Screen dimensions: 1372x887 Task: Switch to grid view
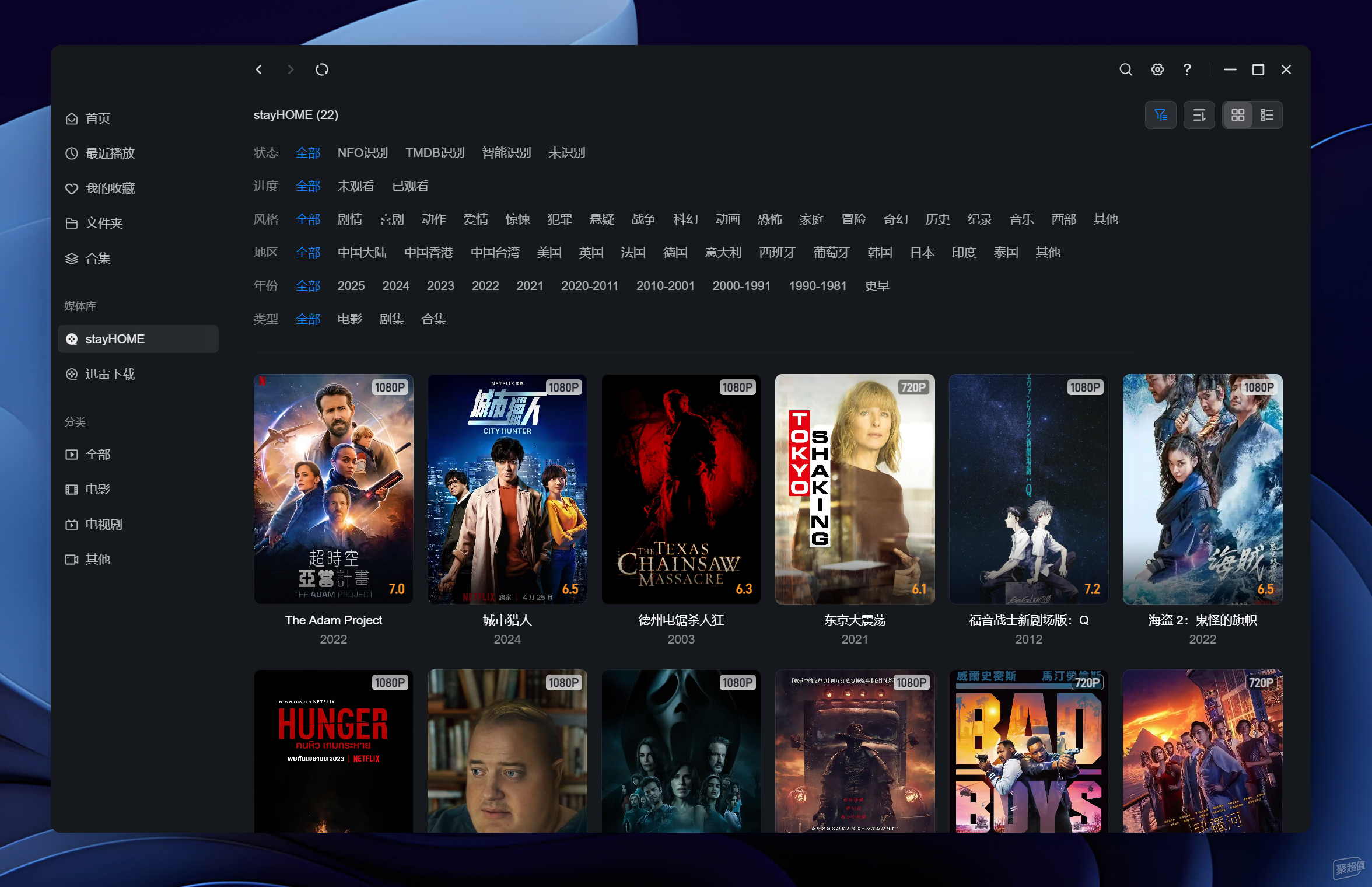1238,115
